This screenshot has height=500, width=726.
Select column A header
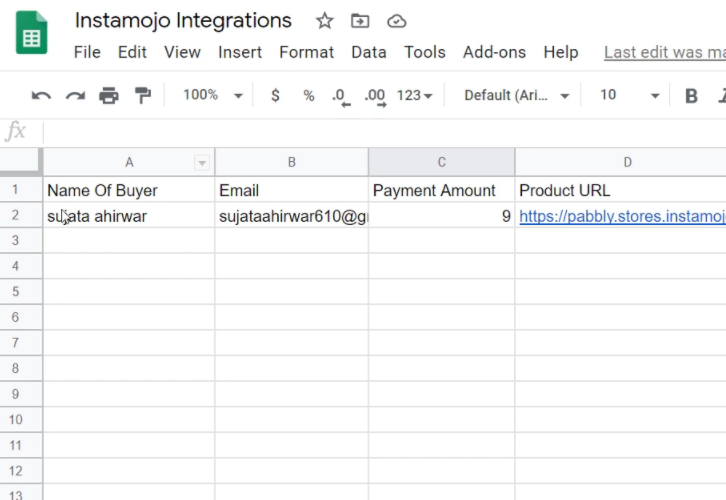click(129, 162)
